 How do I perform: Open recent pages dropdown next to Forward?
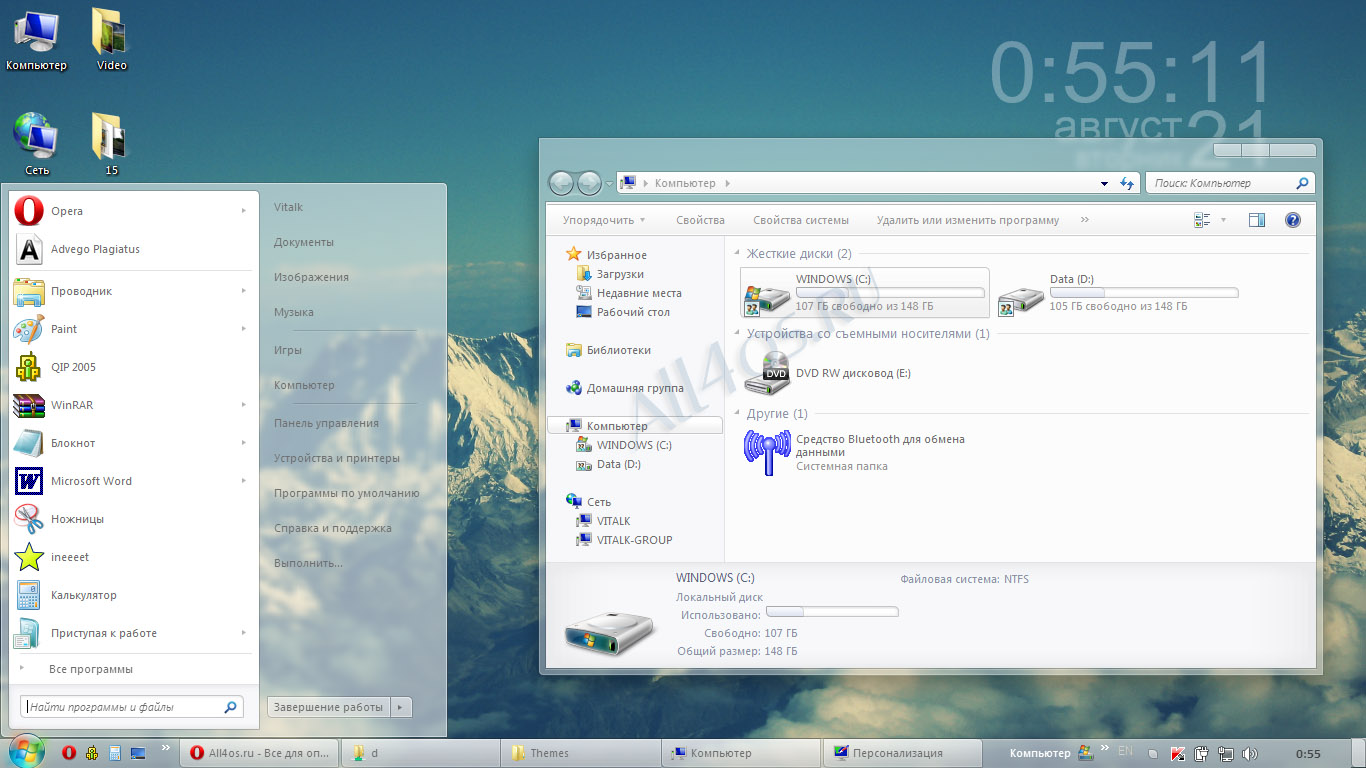pos(609,184)
